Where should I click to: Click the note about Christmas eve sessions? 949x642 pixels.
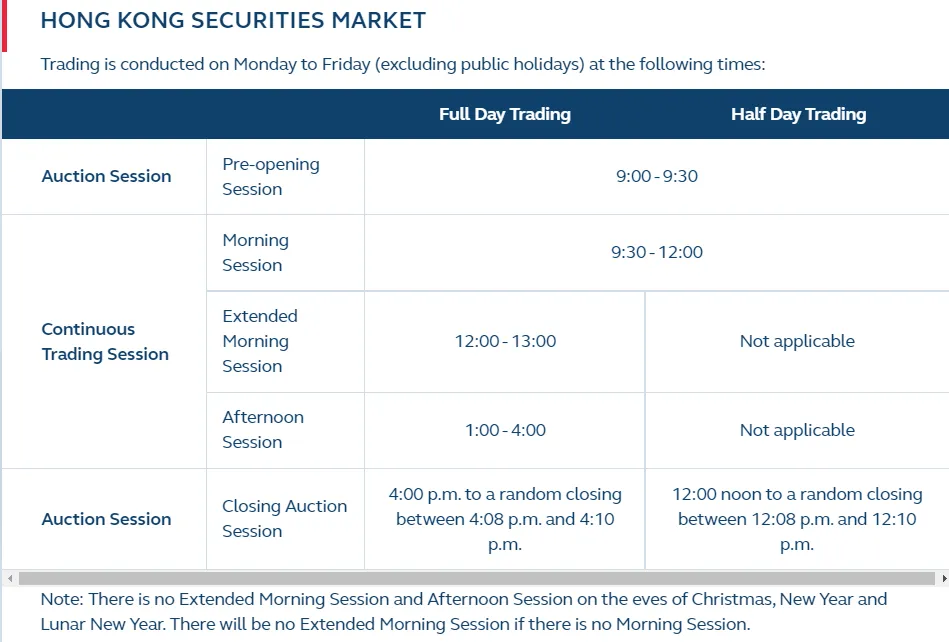pyautogui.click(x=464, y=612)
